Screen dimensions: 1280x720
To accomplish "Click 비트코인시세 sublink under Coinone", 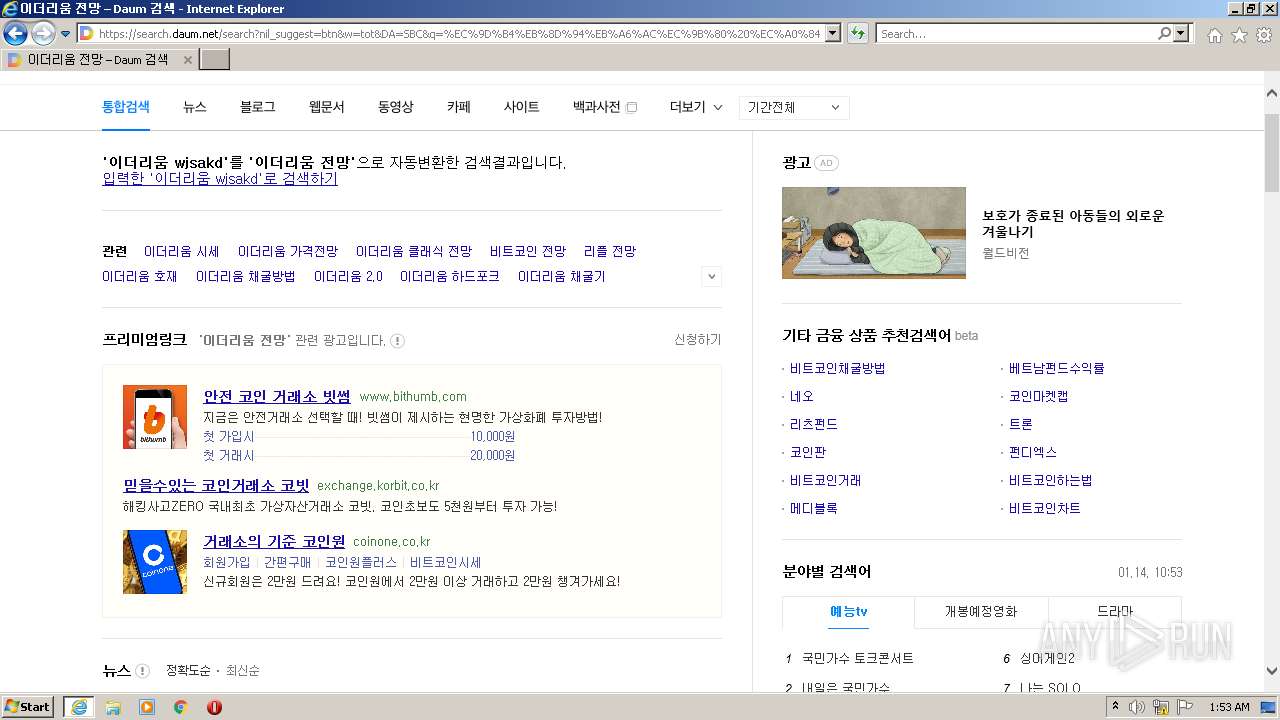I will tap(446, 562).
